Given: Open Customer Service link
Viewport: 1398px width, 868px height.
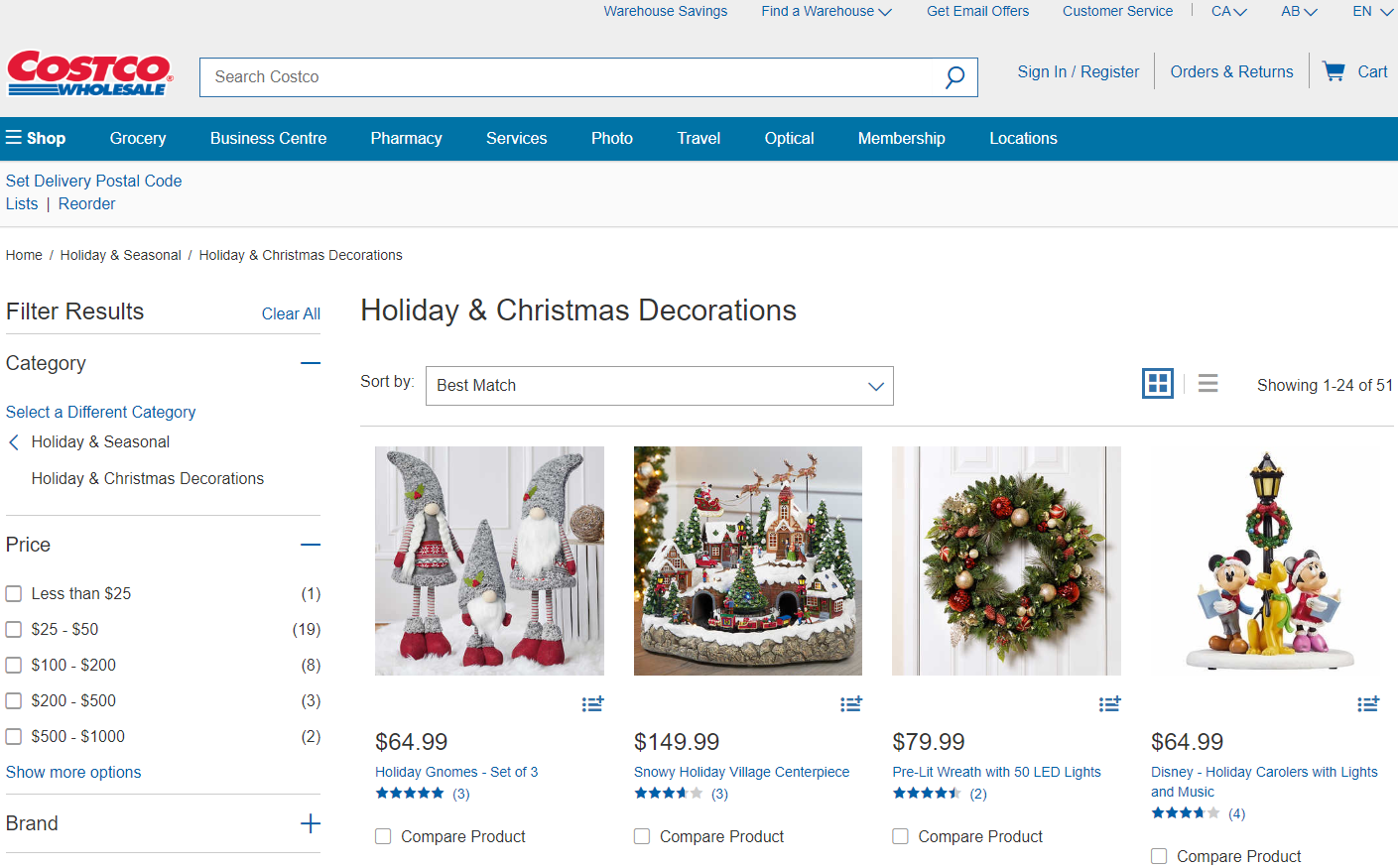Looking at the screenshot, I should [x=1117, y=11].
